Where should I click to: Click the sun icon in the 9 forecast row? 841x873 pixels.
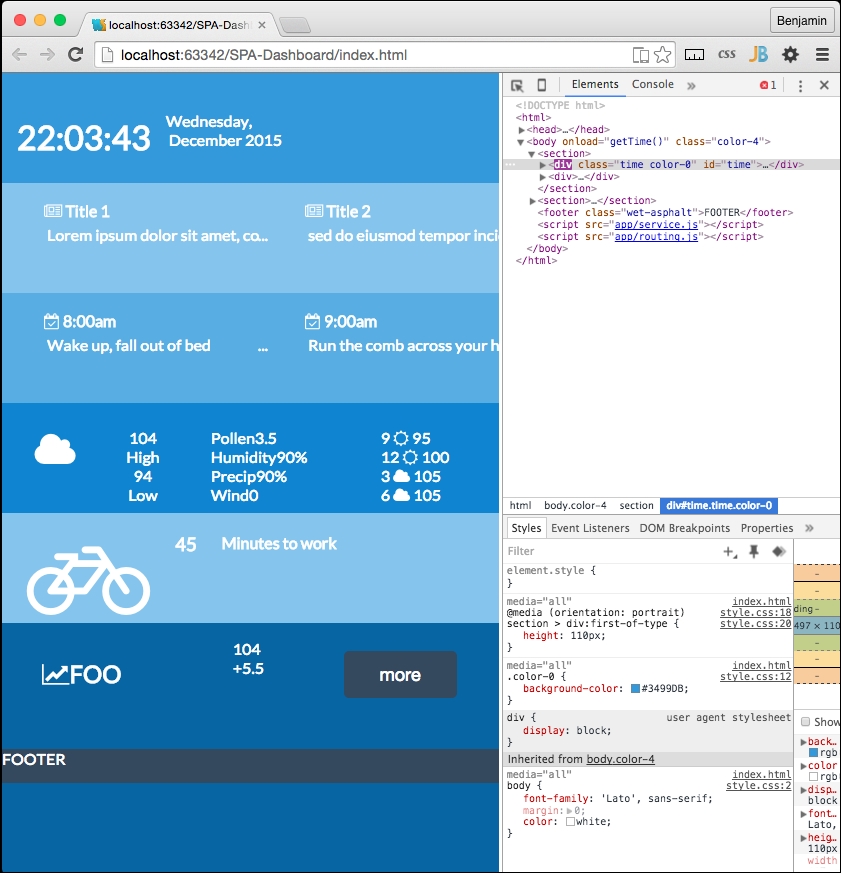[401, 438]
